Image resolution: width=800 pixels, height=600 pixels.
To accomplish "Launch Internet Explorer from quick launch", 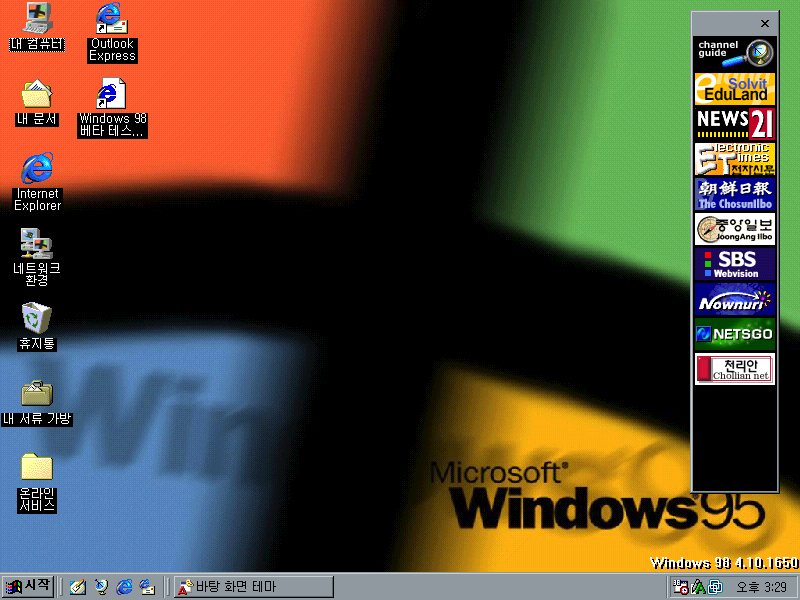I will click(124, 587).
